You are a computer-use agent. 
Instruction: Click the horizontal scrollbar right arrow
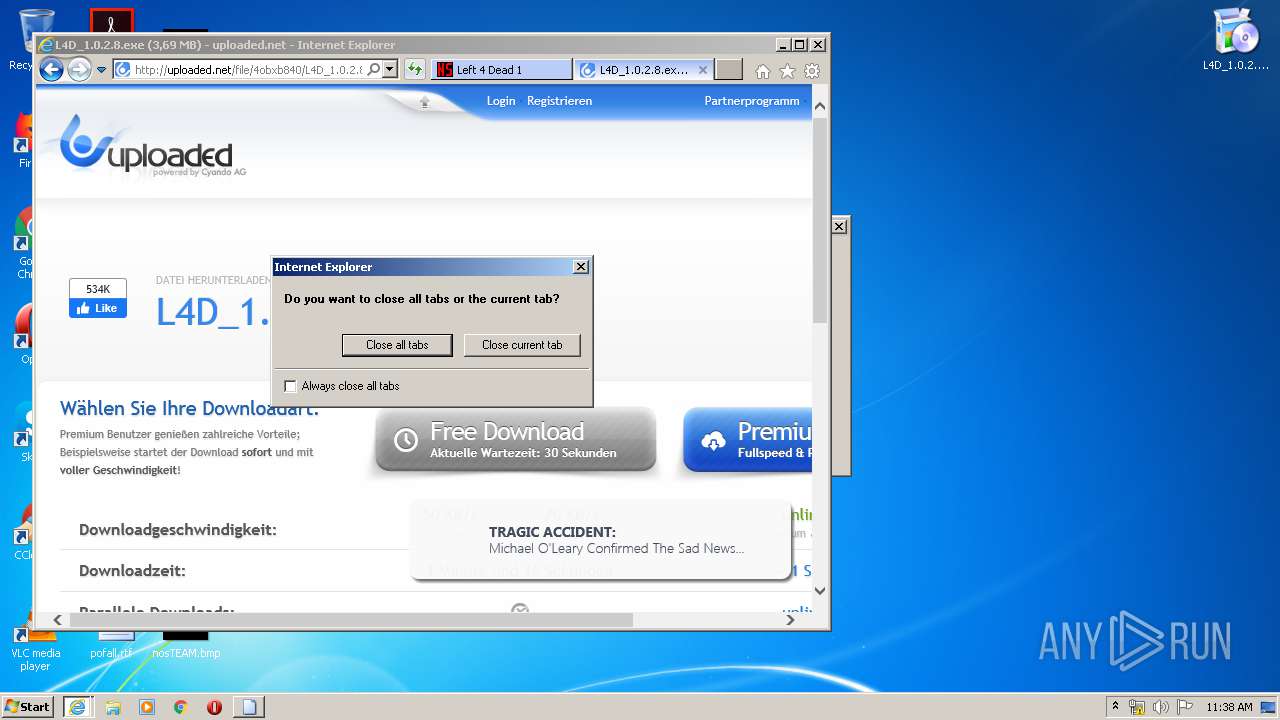[790, 620]
